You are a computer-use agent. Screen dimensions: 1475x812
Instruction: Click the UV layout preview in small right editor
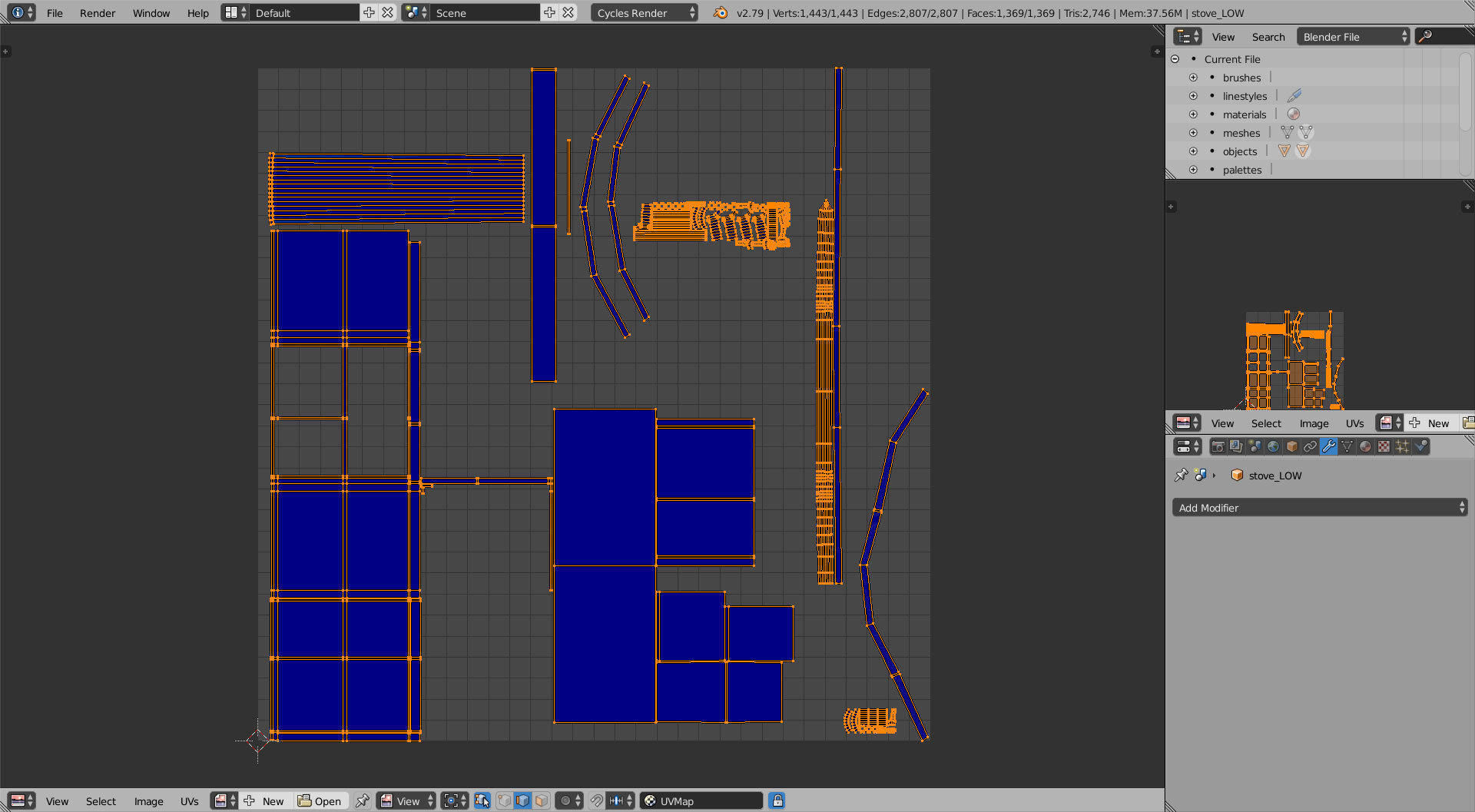point(1294,360)
